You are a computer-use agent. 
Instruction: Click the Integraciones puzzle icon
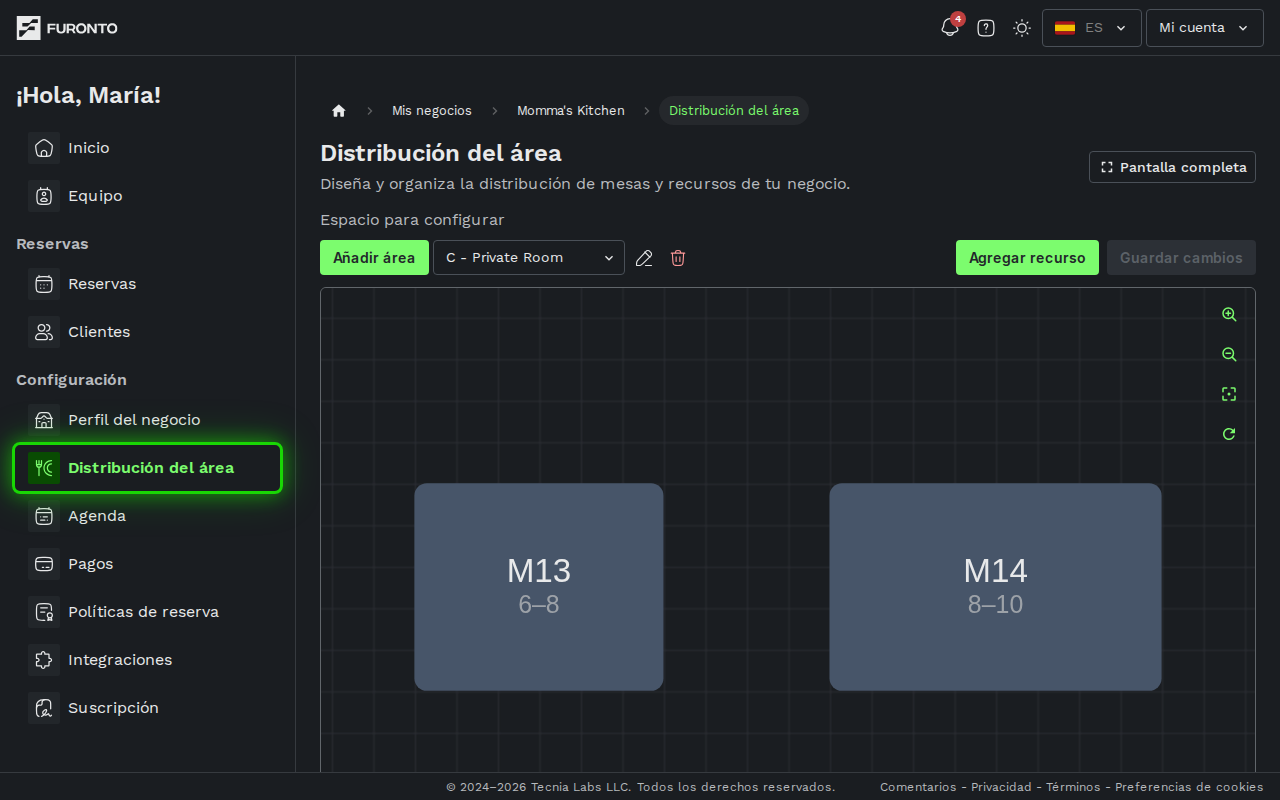pyautogui.click(x=44, y=660)
